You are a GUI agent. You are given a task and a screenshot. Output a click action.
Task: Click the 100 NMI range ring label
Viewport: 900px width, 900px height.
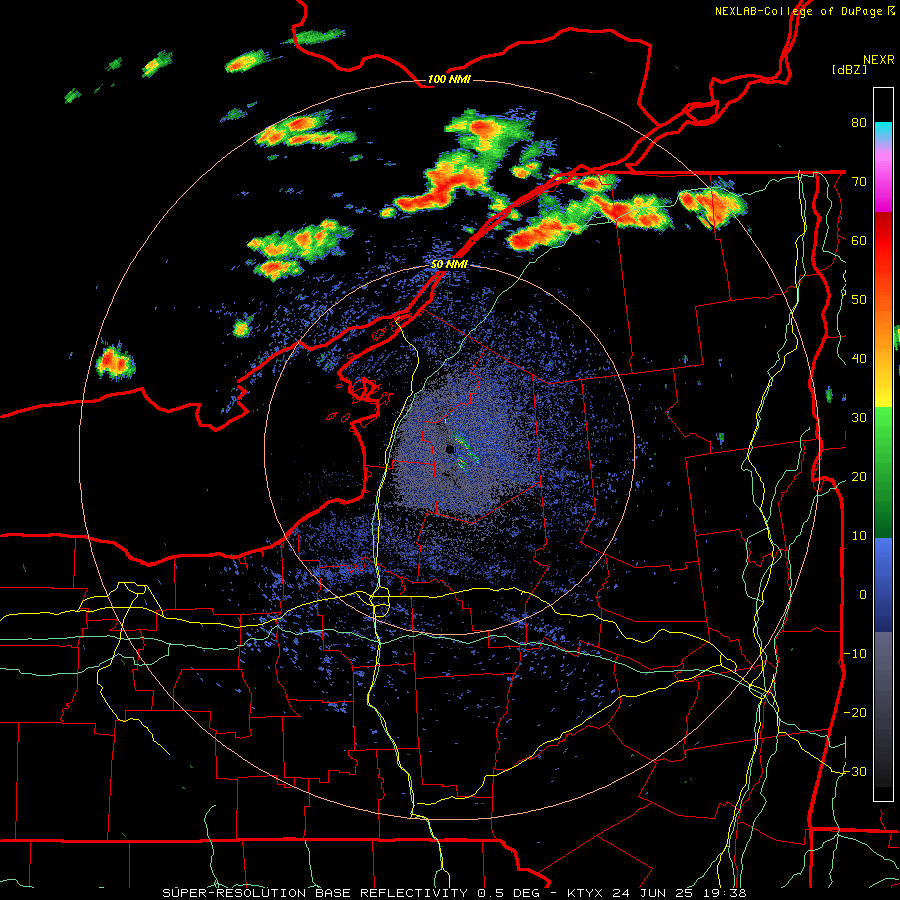[x=449, y=79]
